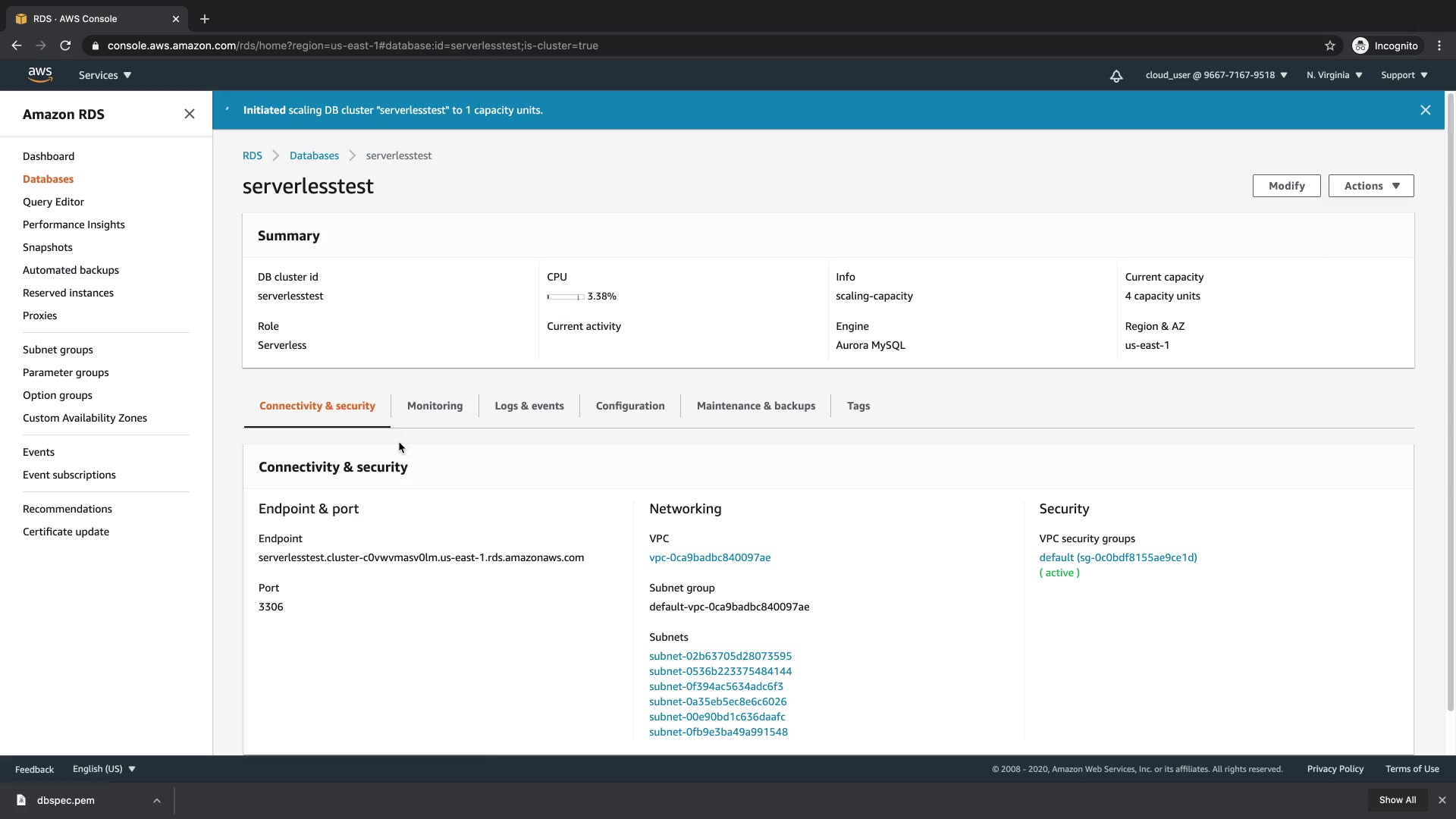The height and width of the screenshot is (819, 1456).
Task: Expand dbspec.pem download options chevron
Action: click(x=156, y=800)
